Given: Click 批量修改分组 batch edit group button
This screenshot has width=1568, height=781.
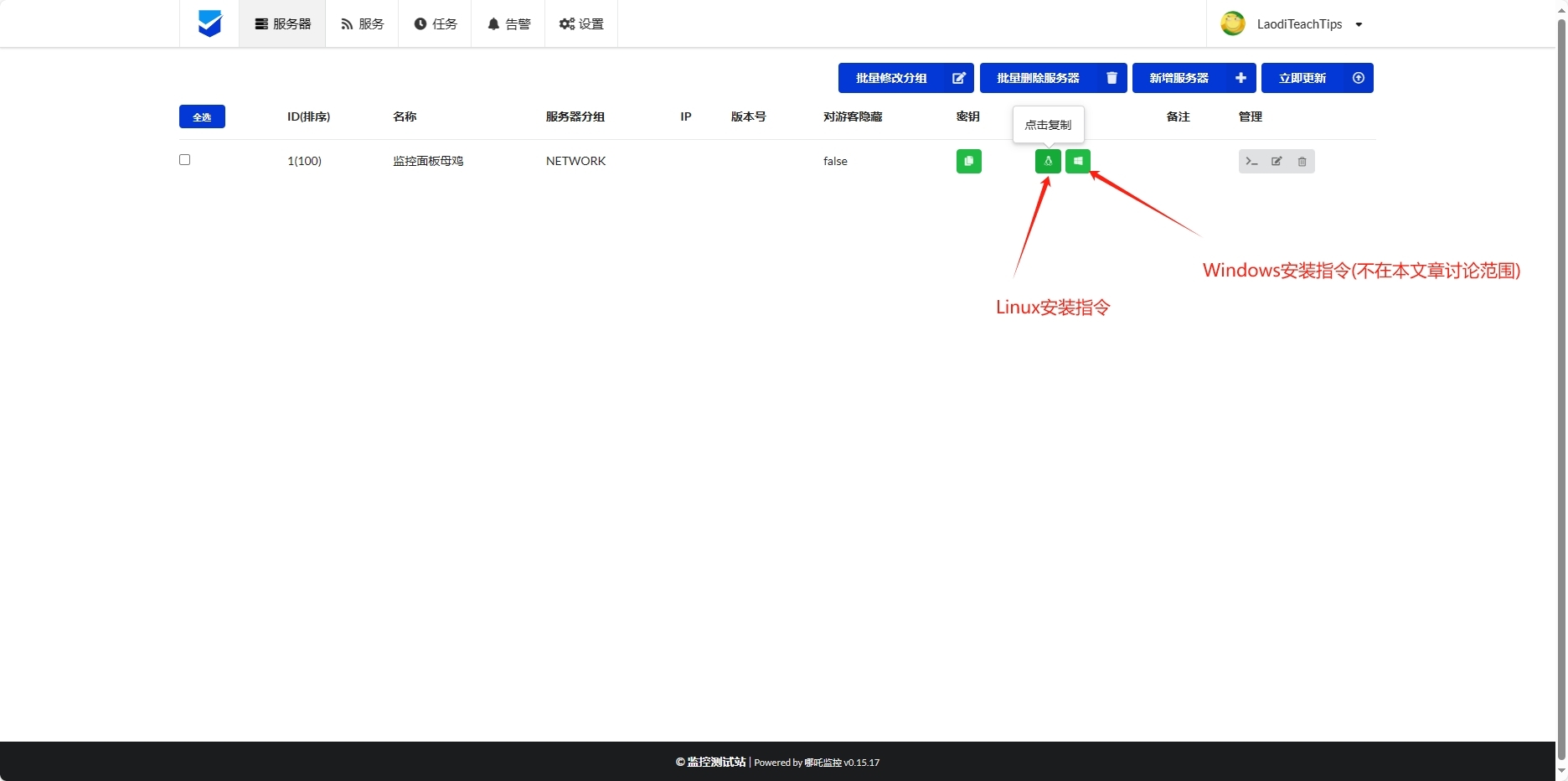Looking at the screenshot, I should coord(905,78).
